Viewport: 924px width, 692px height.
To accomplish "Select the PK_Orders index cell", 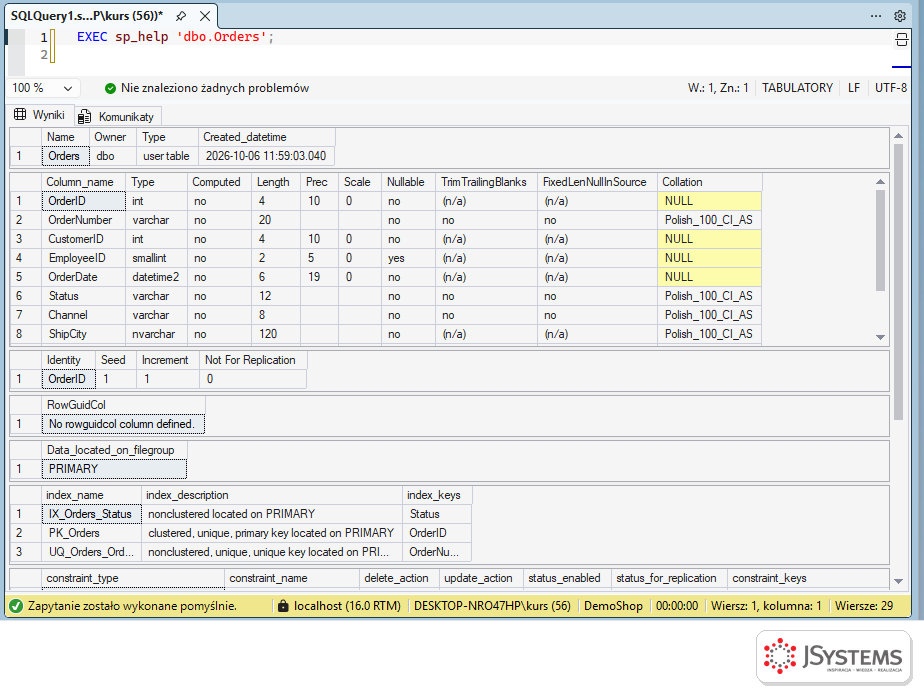I will pyautogui.click(x=91, y=533).
